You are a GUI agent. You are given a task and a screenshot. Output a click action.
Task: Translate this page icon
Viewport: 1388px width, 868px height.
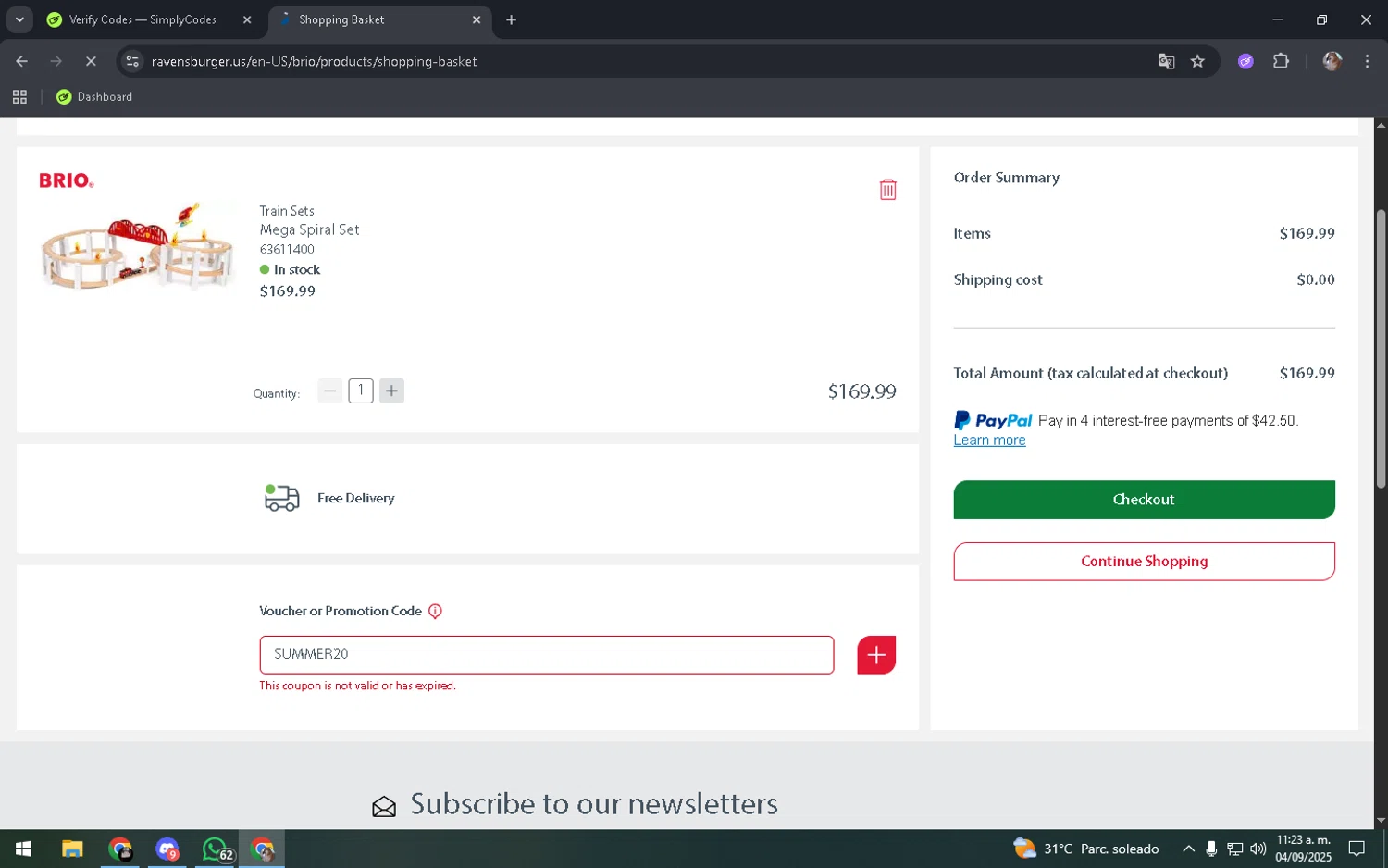click(x=1166, y=61)
